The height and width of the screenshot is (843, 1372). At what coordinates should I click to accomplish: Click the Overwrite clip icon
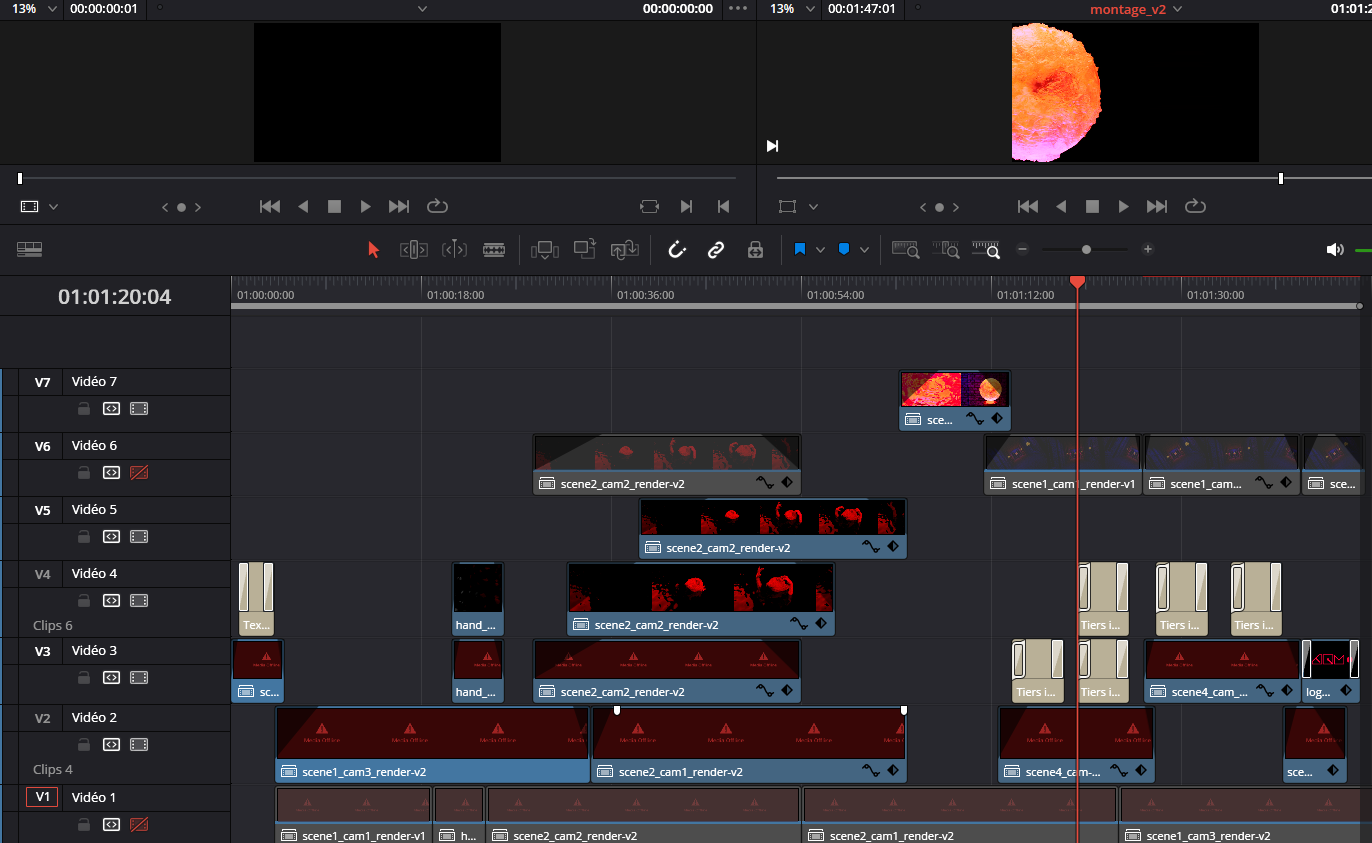[585, 249]
